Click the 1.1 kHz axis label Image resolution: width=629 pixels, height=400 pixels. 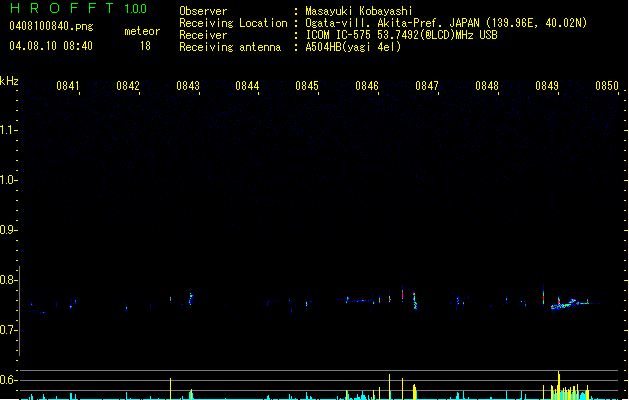click(x=7, y=130)
